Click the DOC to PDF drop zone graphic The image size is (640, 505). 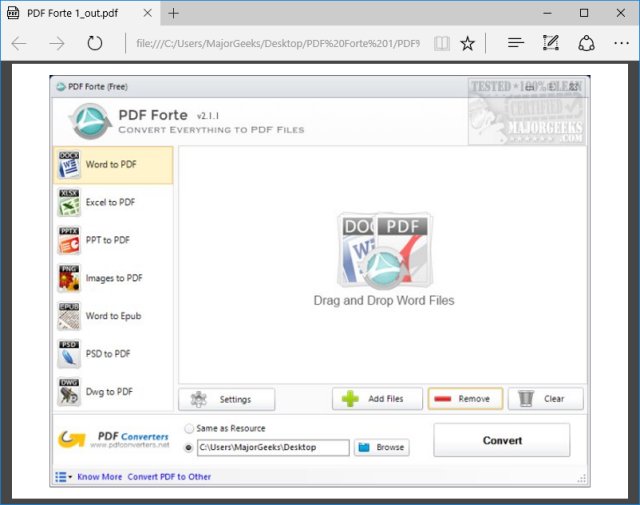(384, 251)
